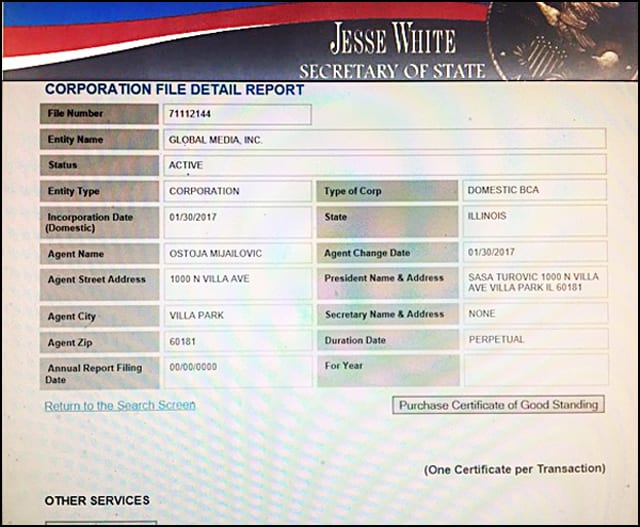Select agent city VILLA PARK value
Image resolution: width=640 pixels, height=527 pixels.
238,316
